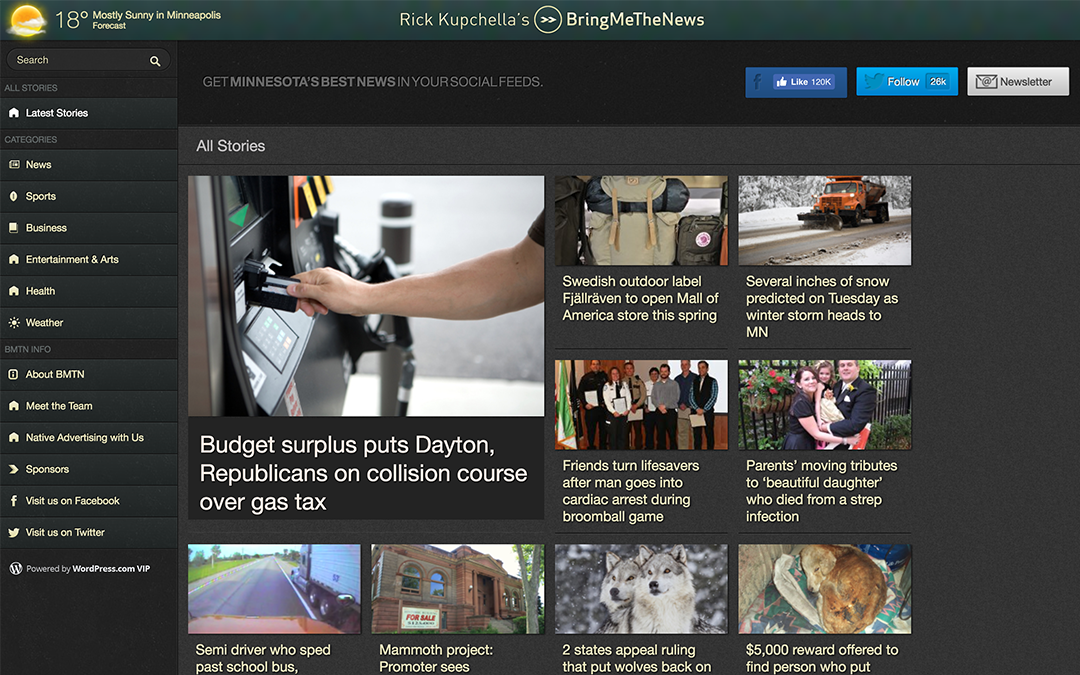The width and height of the screenshot is (1080, 675).
Task: Click the Weather sun icon in sidebar
Action: pyautogui.click(x=14, y=323)
